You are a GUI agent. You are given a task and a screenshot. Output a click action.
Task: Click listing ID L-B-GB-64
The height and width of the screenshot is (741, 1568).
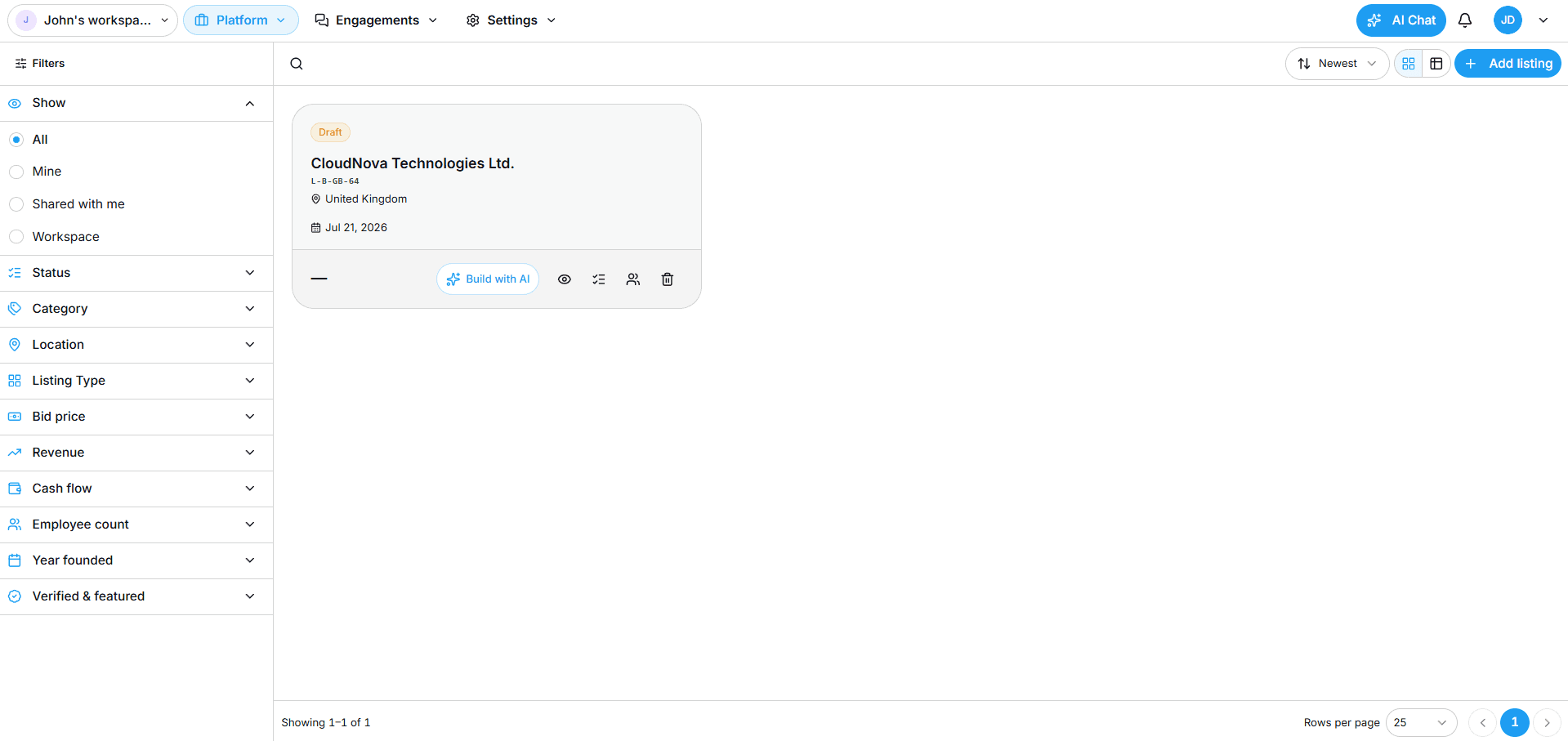(x=335, y=181)
